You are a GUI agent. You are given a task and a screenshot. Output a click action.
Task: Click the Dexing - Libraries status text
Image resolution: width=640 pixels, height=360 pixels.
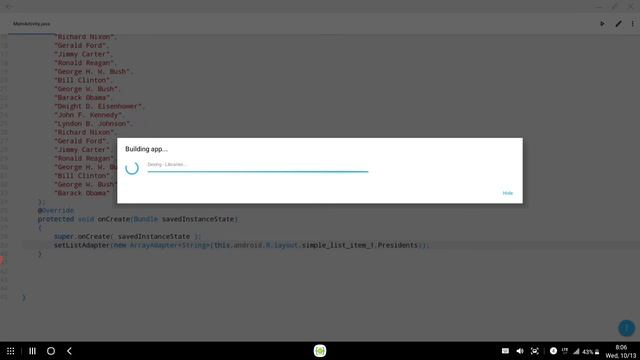pos(167,164)
